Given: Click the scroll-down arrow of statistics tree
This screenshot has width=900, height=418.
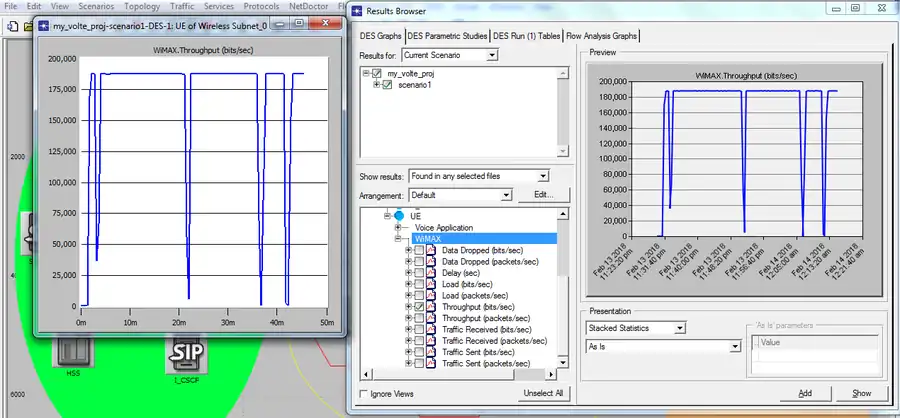Looking at the screenshot, I should [x=563, y=362].
